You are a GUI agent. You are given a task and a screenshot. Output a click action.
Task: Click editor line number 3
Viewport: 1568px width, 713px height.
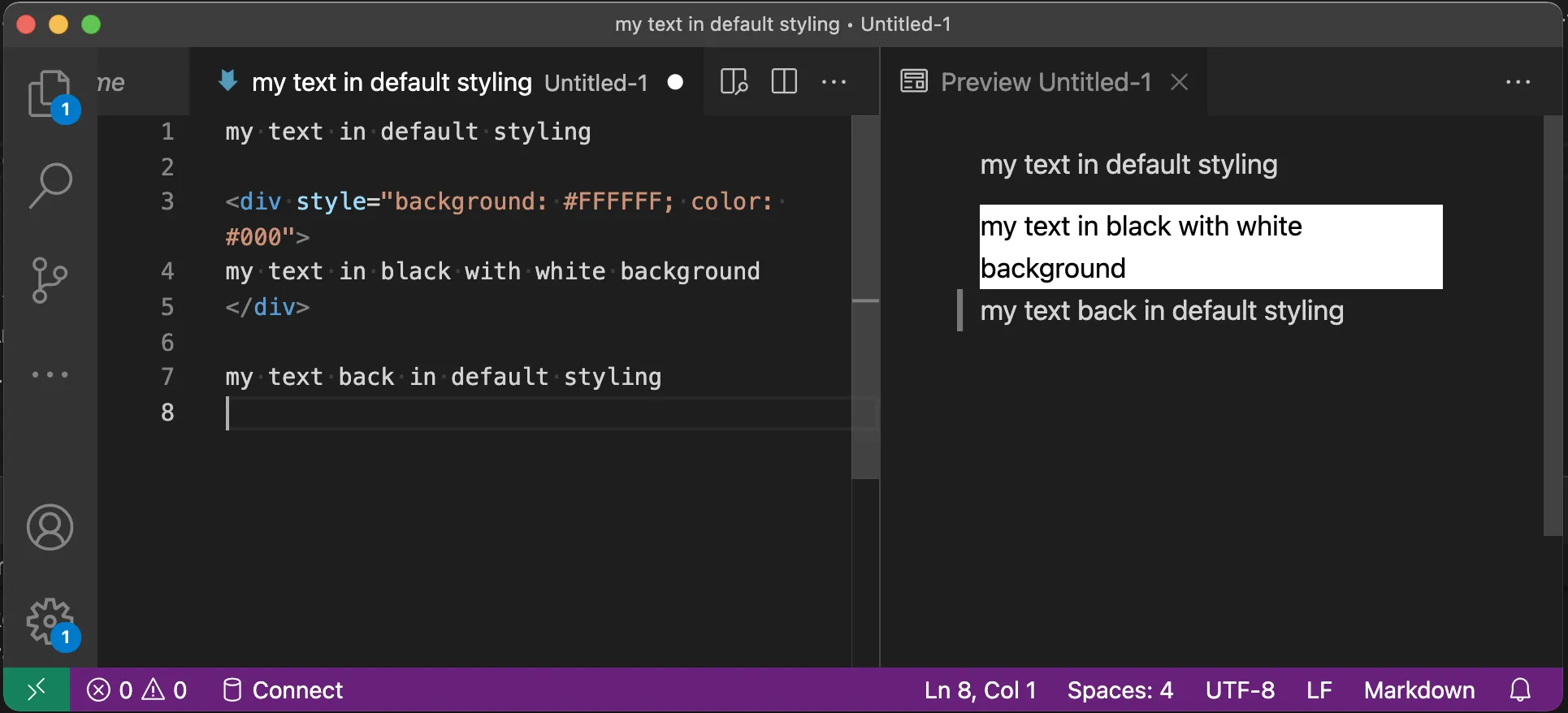tap(167, 201)
